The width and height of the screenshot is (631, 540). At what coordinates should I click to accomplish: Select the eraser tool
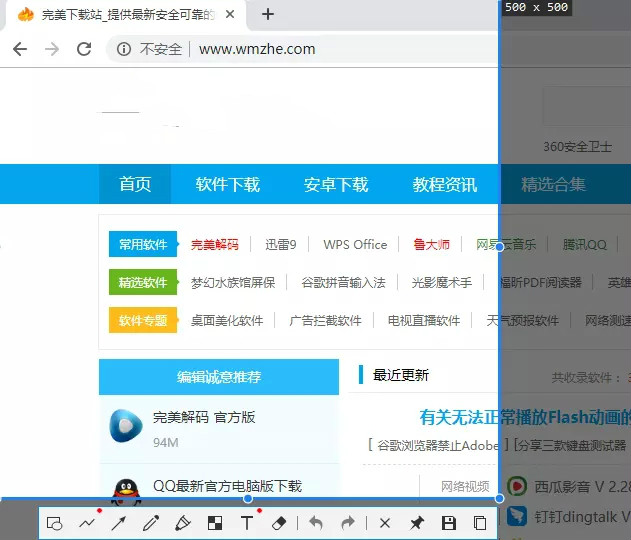[279, 523]
